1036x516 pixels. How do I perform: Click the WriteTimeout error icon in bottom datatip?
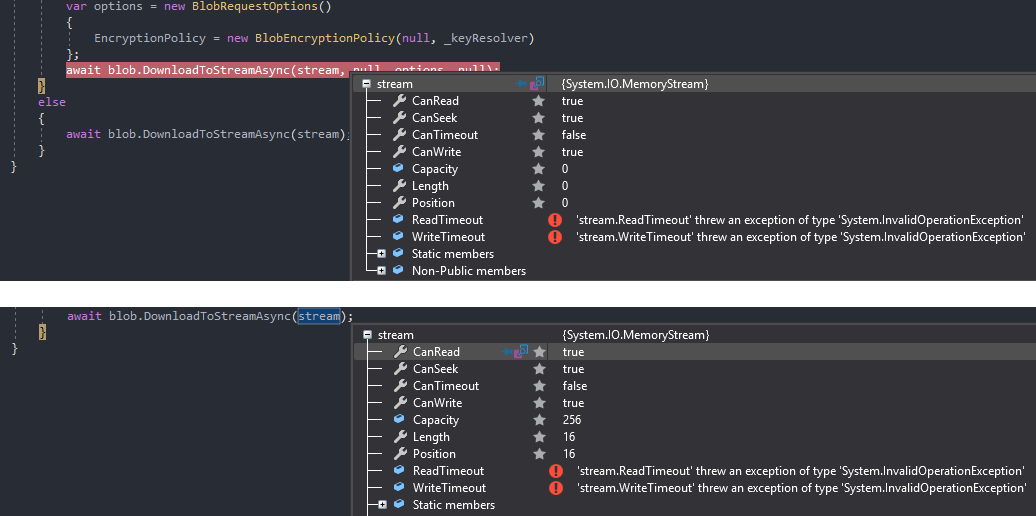(556, 488)
